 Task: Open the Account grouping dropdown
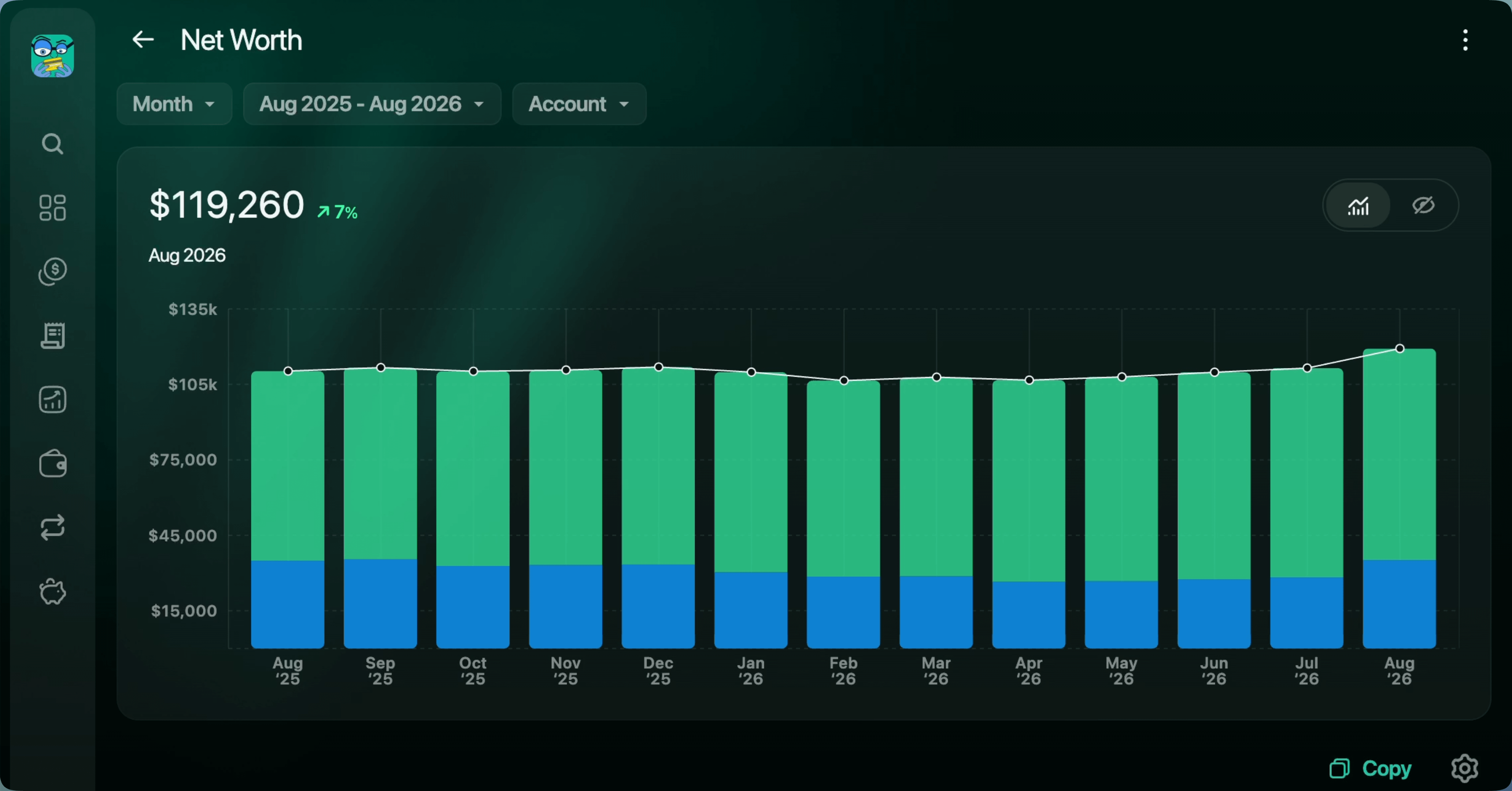click(579, 104)
